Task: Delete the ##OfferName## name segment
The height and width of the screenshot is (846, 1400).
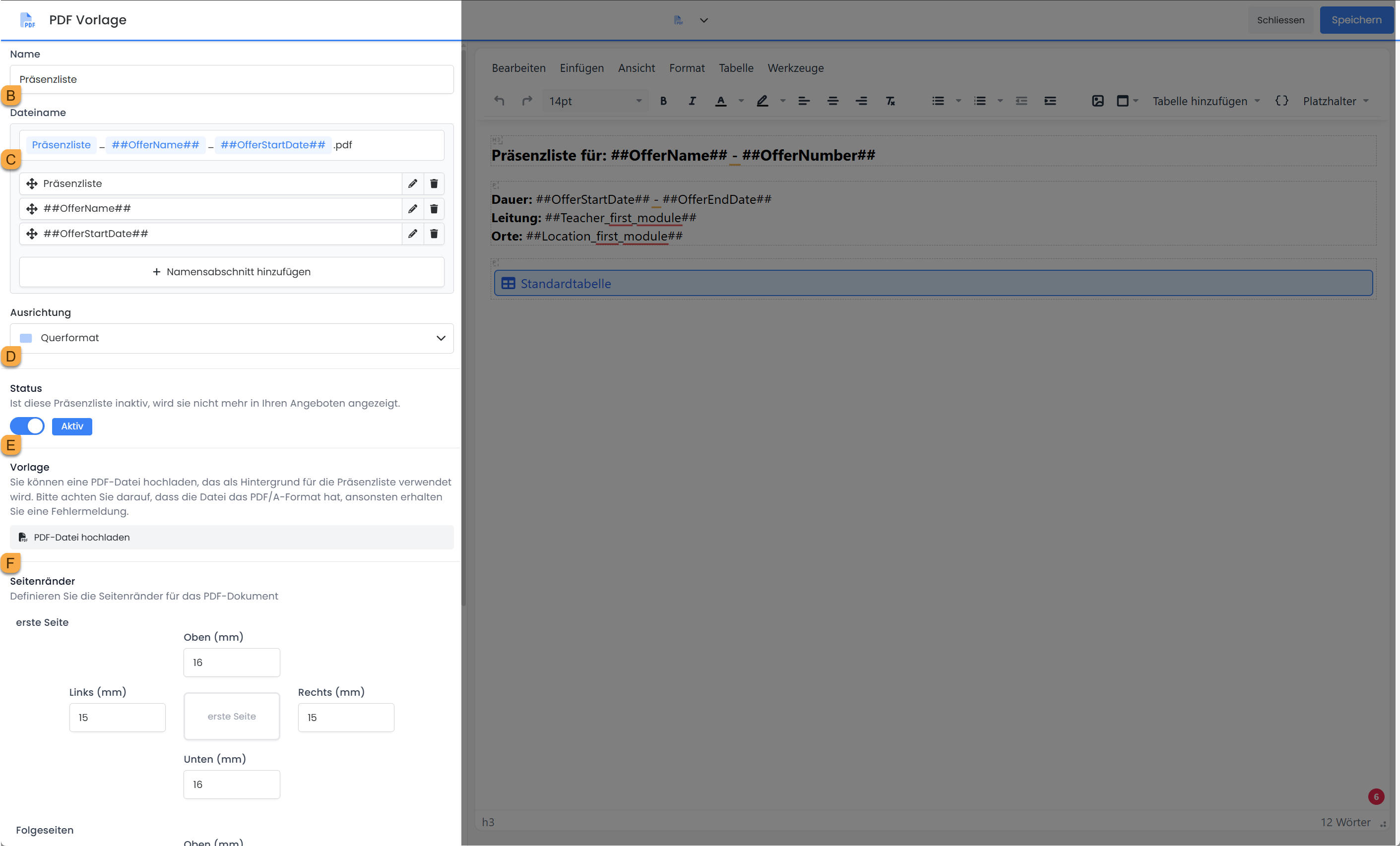Action: tap(434, 208)
